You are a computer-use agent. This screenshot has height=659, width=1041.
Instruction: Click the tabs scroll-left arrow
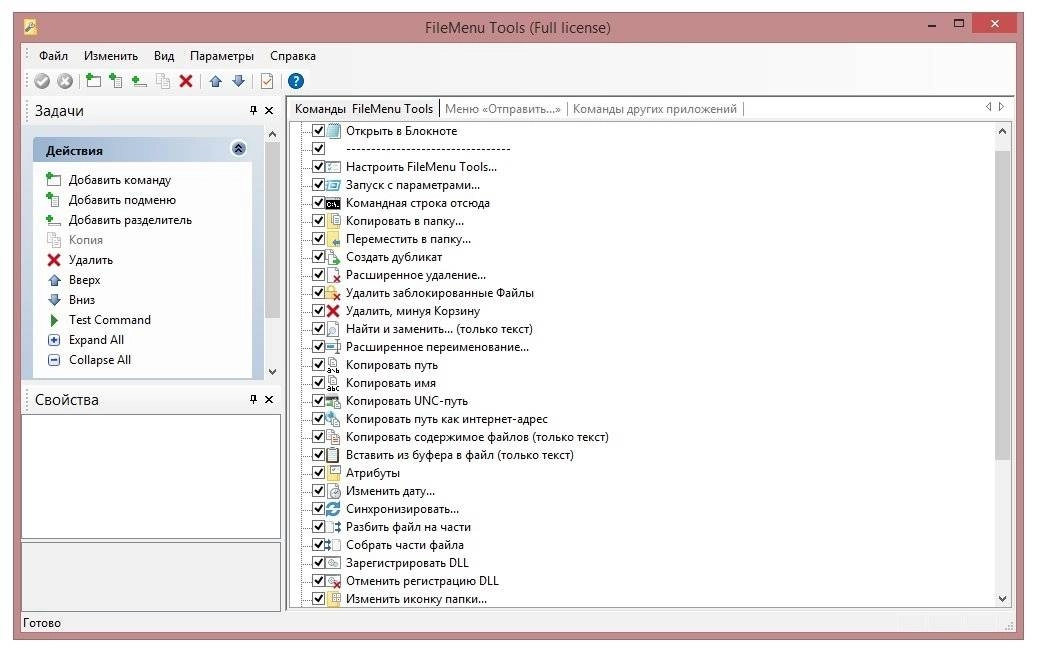tap(989, 107)
